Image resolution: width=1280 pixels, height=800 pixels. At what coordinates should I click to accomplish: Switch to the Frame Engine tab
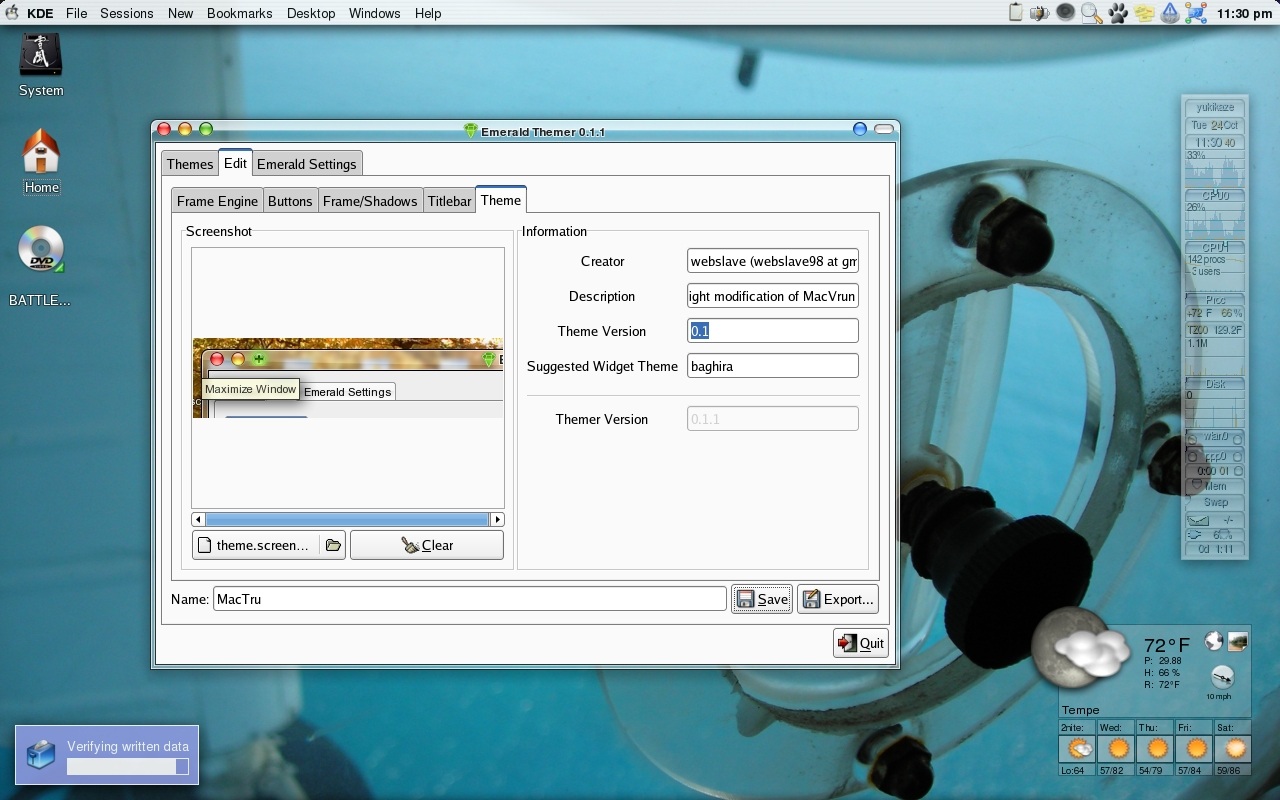[x=217, y=201]
